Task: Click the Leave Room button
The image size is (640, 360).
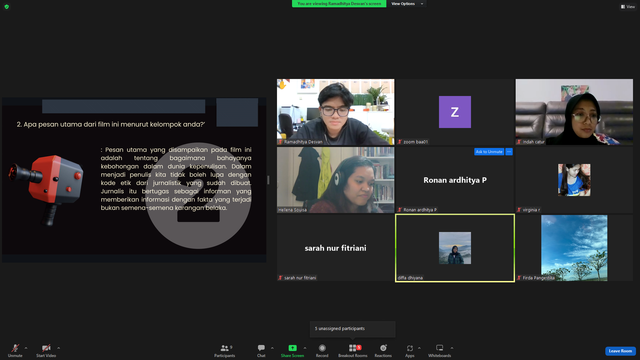Action: [620, 351]
